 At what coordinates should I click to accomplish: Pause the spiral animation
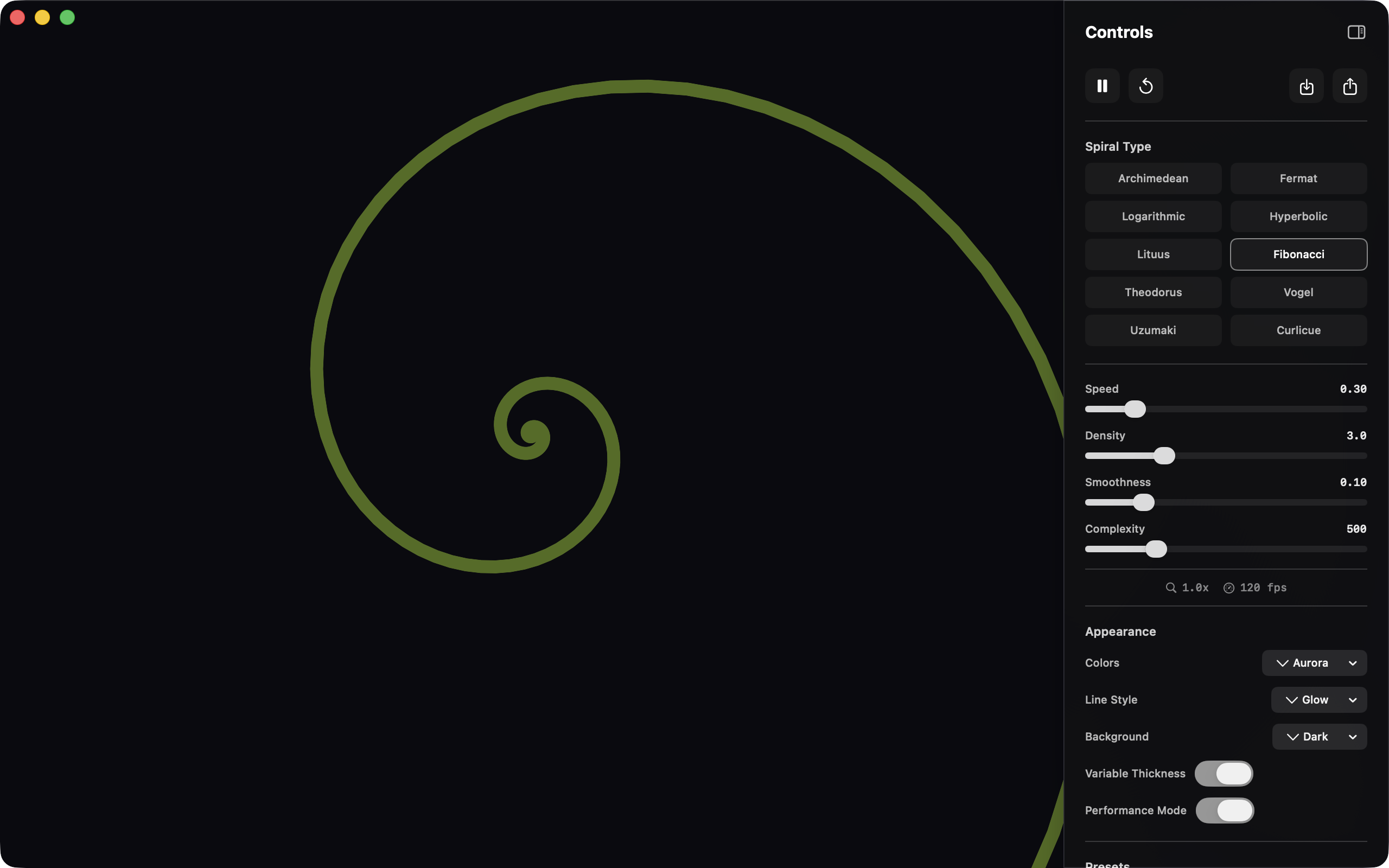pos(1101,86)
